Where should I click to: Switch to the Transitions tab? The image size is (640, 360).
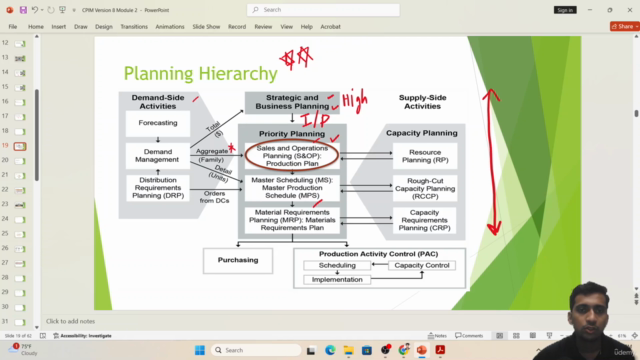[x=134, y=27]
